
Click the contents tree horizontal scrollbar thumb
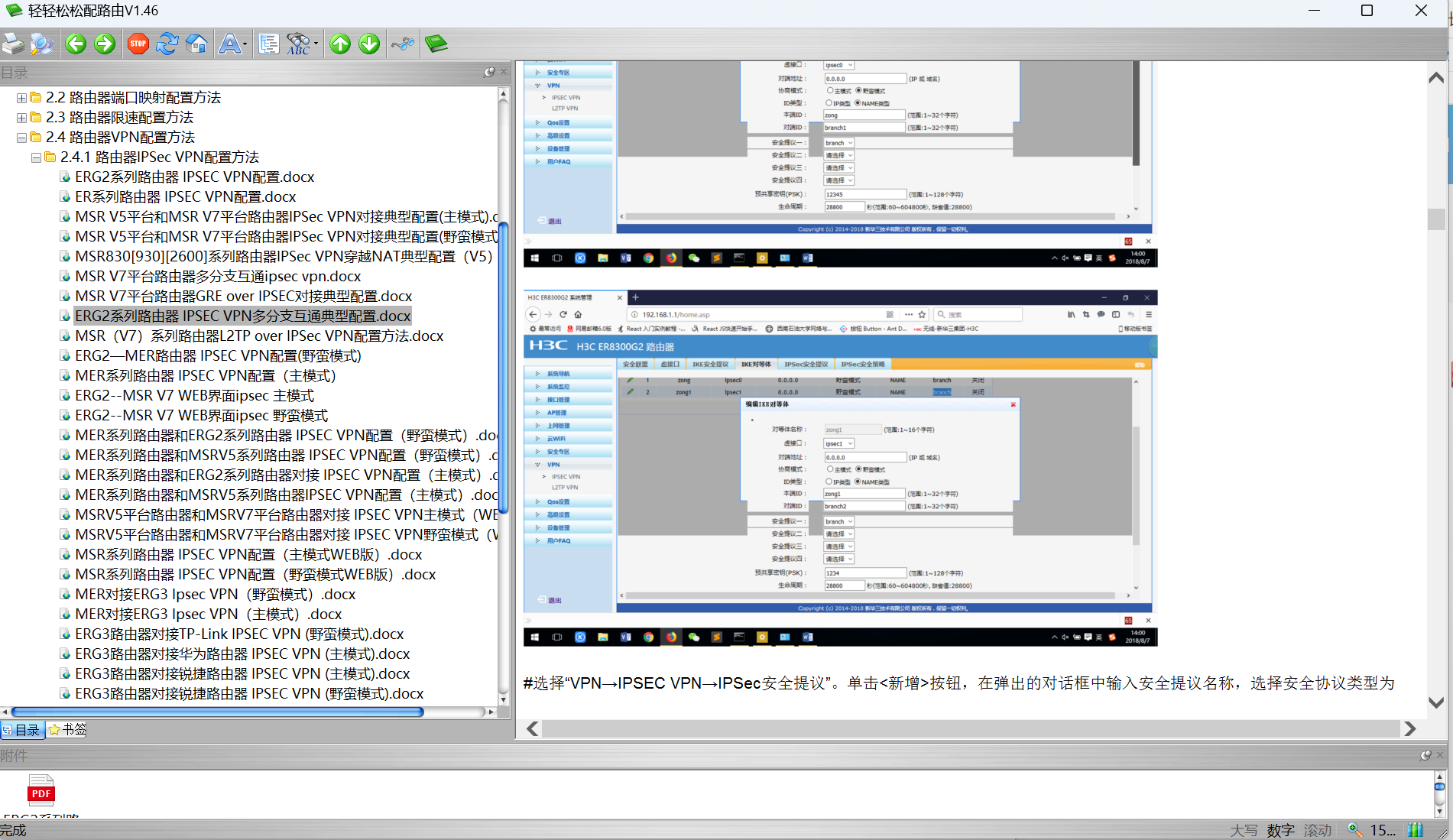coord(218,712)
